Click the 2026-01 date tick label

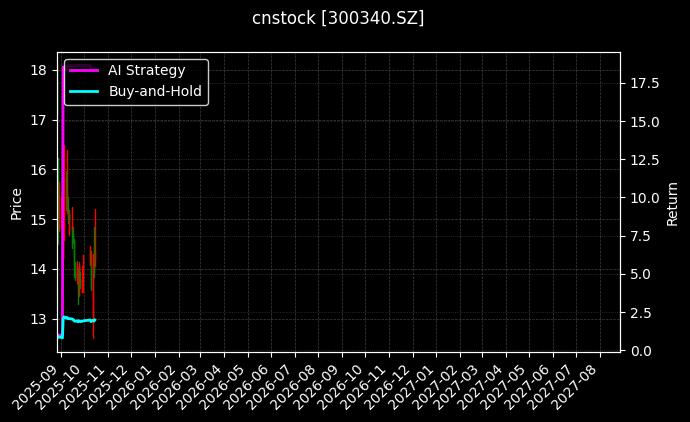[133, 382]
